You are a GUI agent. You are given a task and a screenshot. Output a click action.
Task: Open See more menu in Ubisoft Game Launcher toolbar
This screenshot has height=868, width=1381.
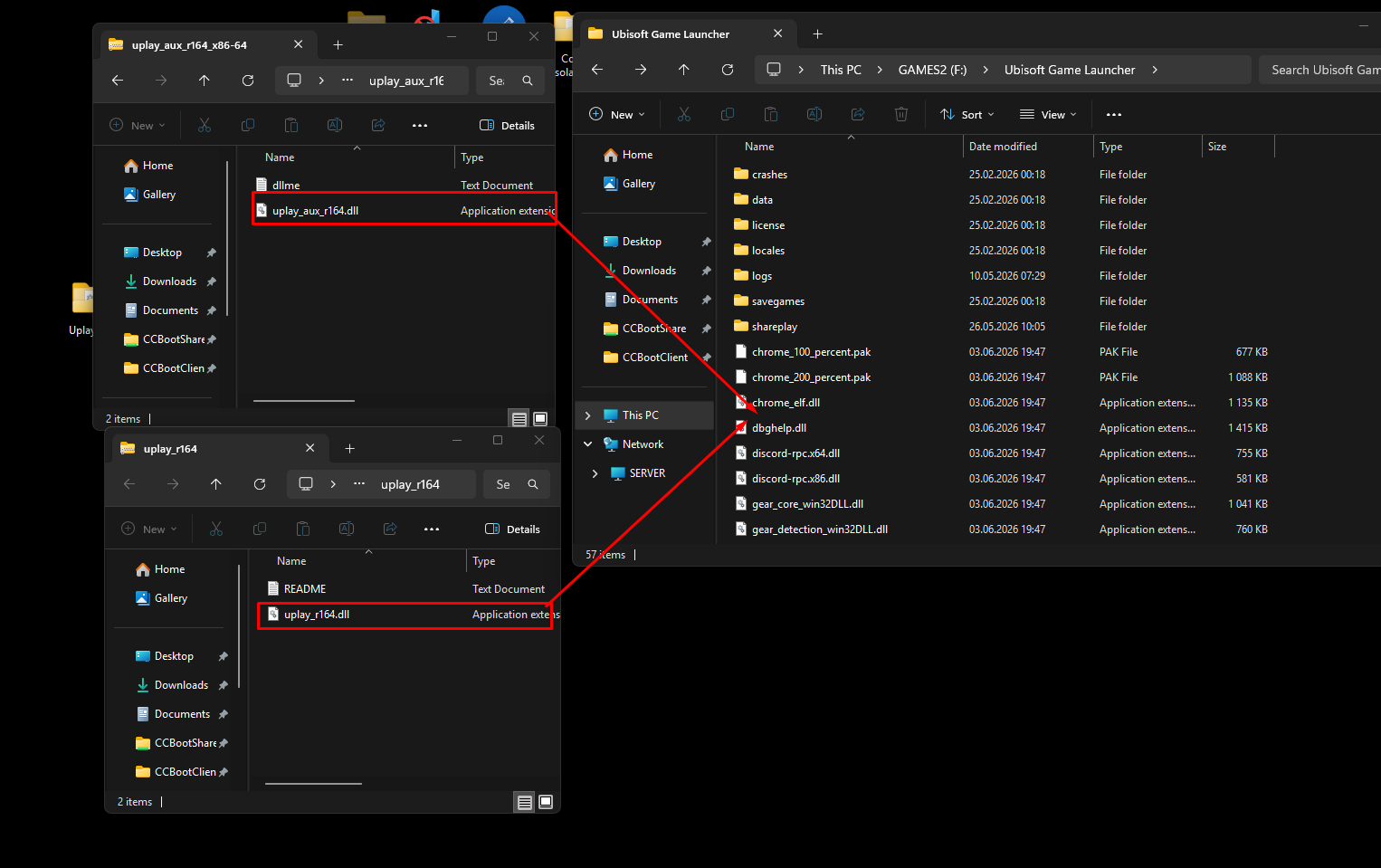[x=1114, y=114]
